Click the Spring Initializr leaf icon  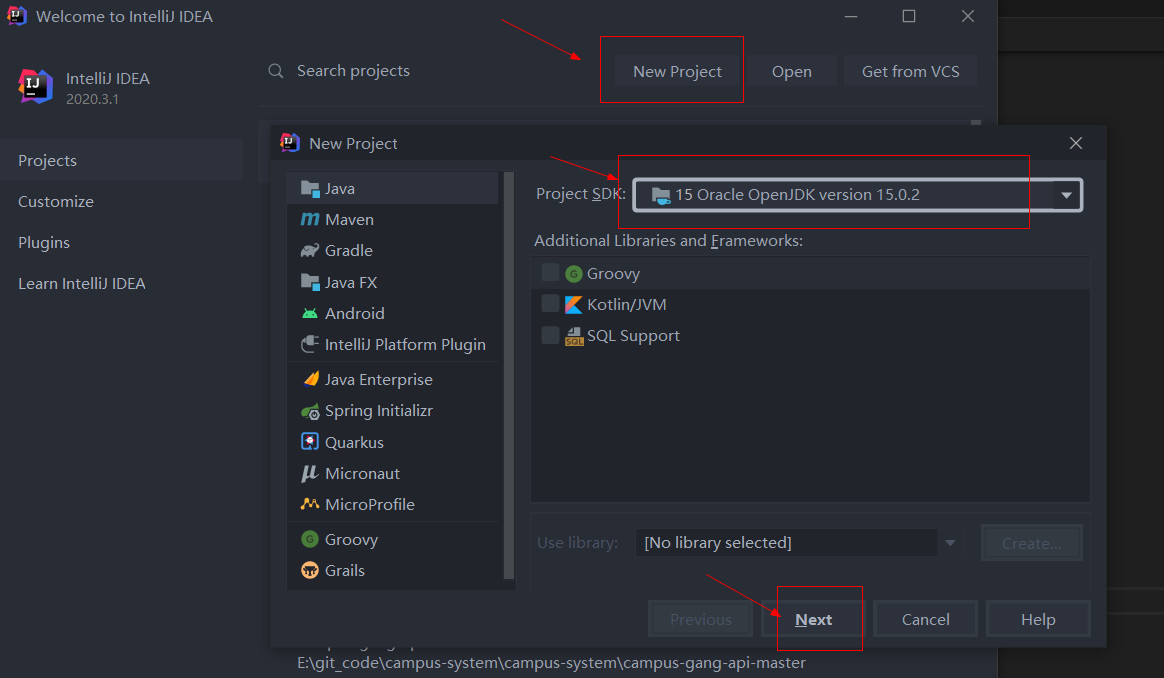[x=310, y=411]
